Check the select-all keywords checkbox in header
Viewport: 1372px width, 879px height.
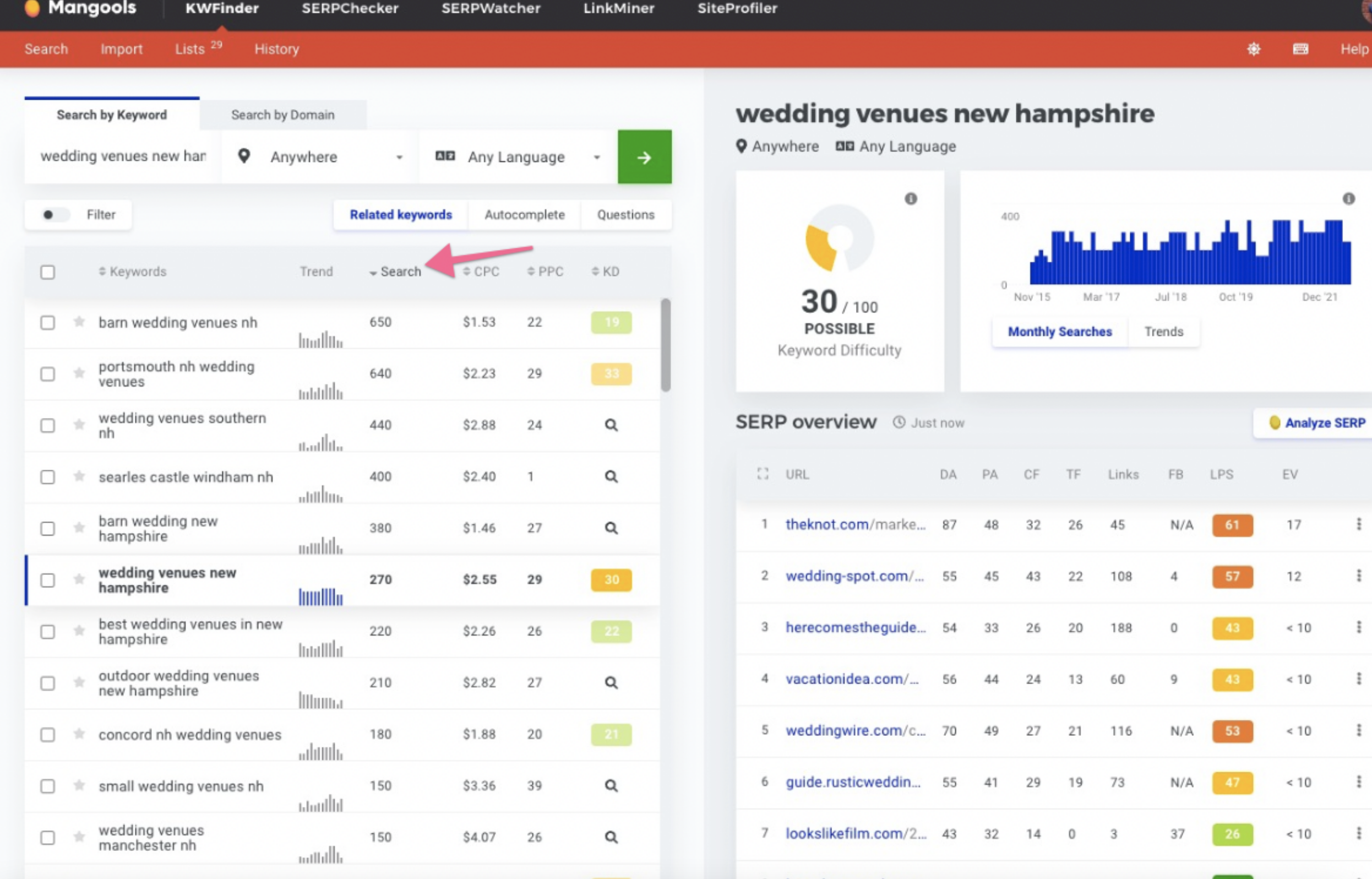[x=48, y=272]
